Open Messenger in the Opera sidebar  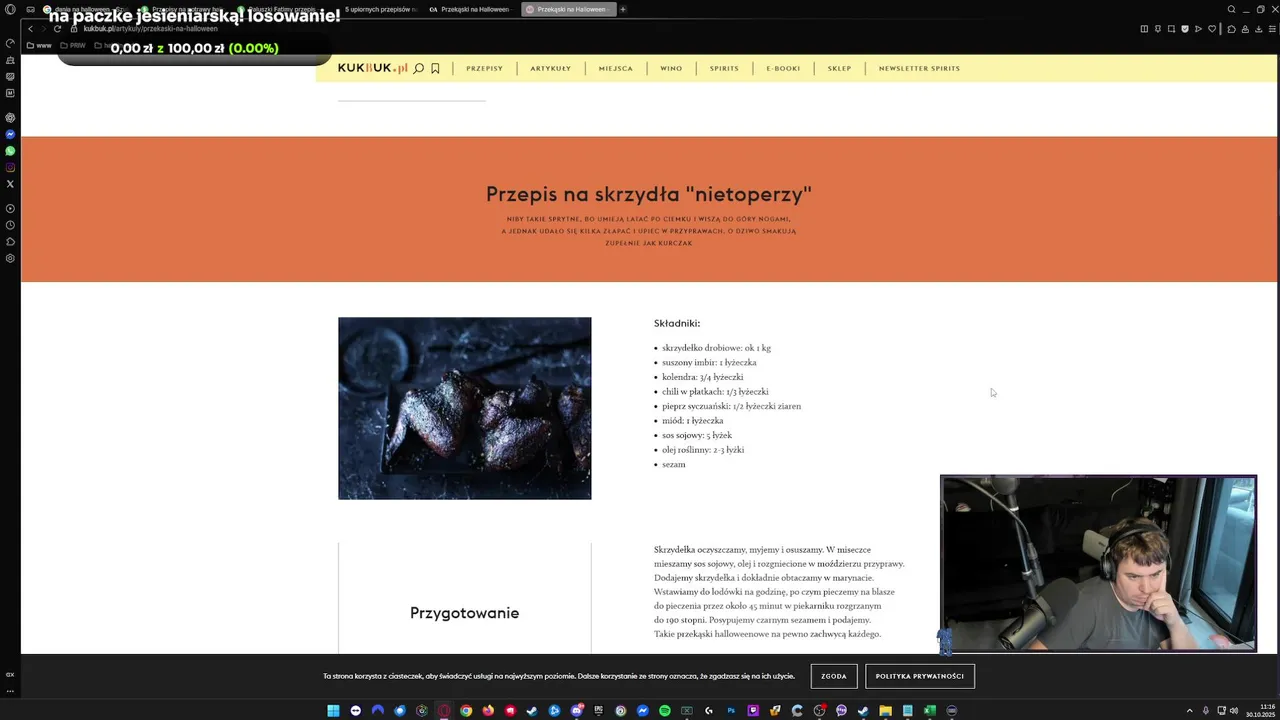point(10,134)
